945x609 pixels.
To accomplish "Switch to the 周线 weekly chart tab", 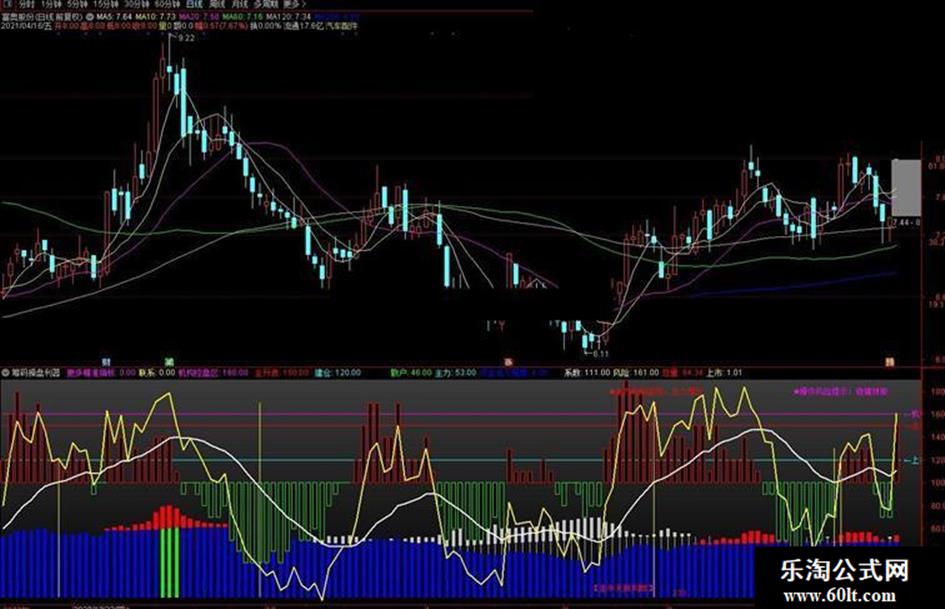I will coord(218,4).
